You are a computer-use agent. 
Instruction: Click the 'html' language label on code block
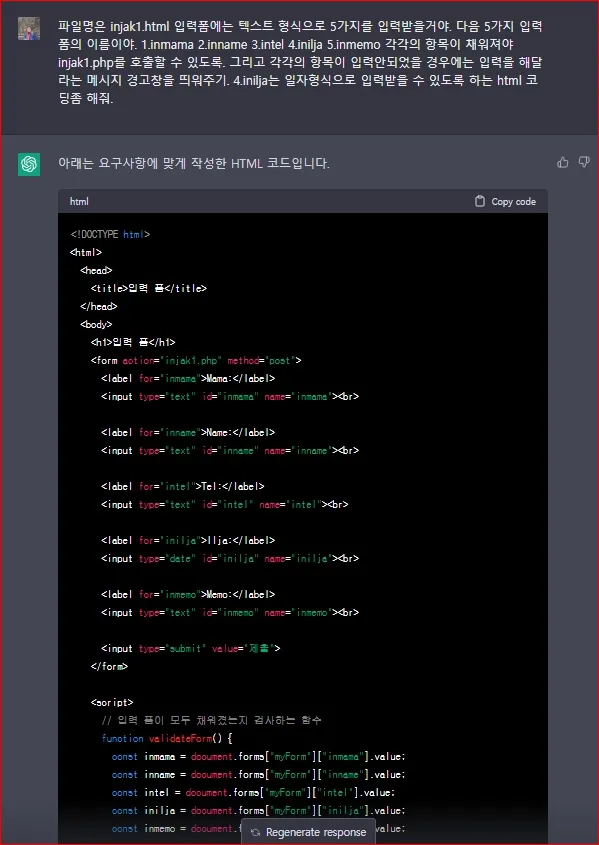click(79, 202)
